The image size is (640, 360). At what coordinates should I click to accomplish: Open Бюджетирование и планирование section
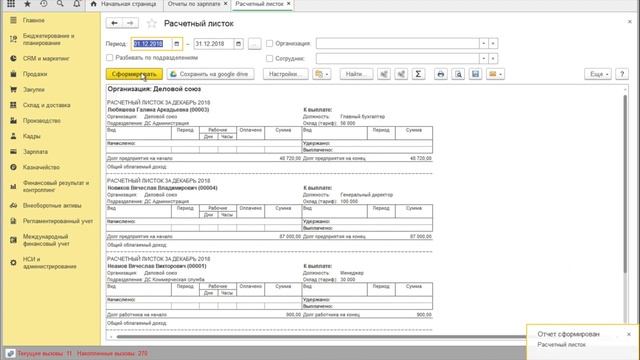(x=48, y=39)
